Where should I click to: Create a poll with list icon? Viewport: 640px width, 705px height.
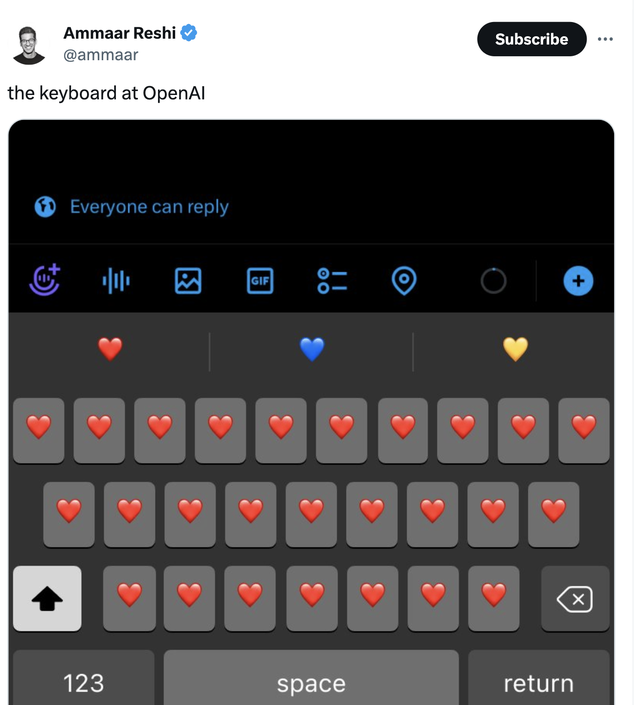332,281
